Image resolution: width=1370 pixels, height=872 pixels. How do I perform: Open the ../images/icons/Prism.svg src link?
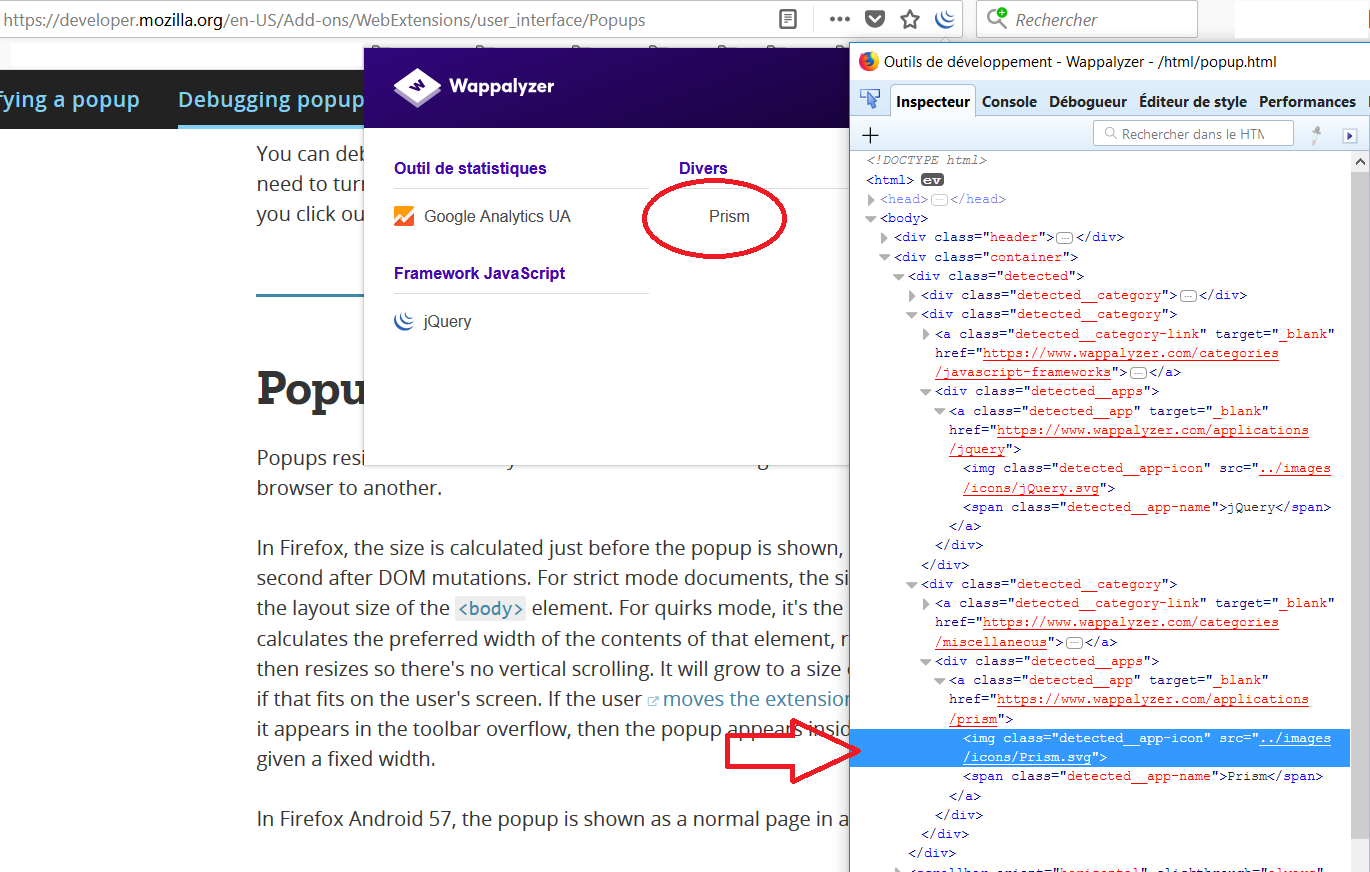coord(1147,747)
